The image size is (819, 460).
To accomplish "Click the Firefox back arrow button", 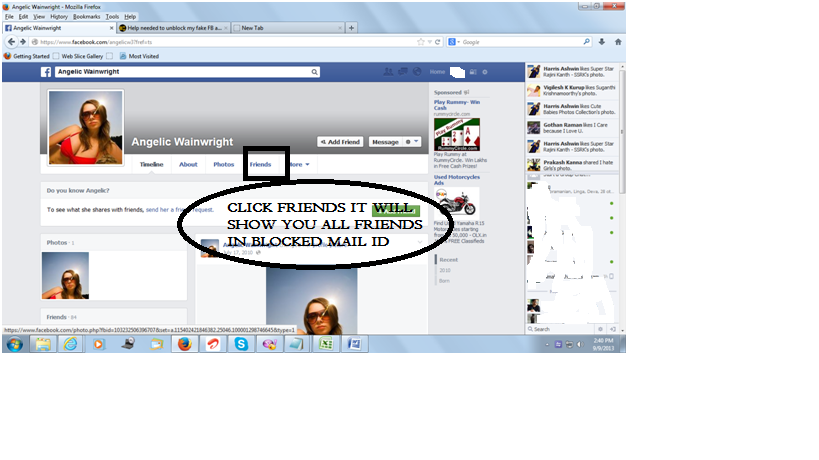I will 11,42.
